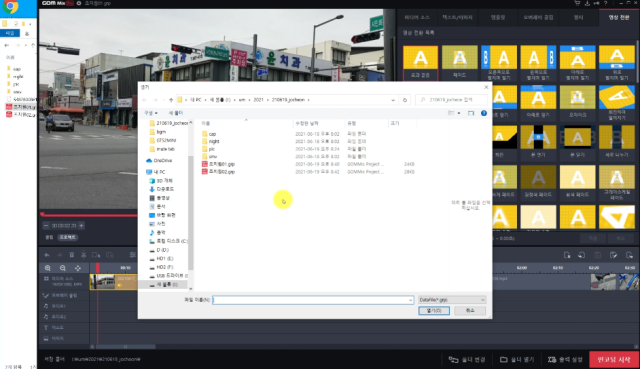Switch to the 오버레이 클립 tab
Screen dimensions: 640x369
(x=538, y=18)
